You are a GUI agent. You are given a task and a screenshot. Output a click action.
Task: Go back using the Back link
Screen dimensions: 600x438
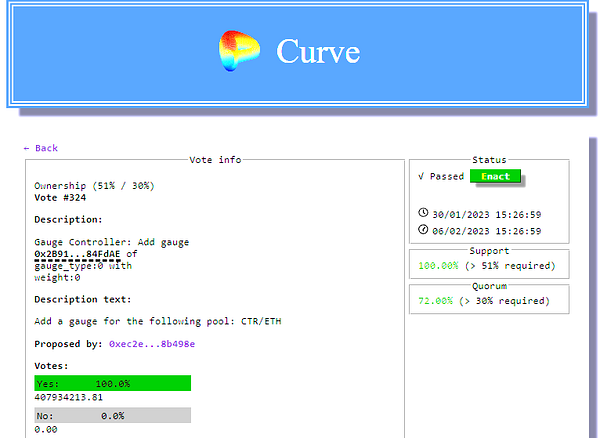click(41, 148)
